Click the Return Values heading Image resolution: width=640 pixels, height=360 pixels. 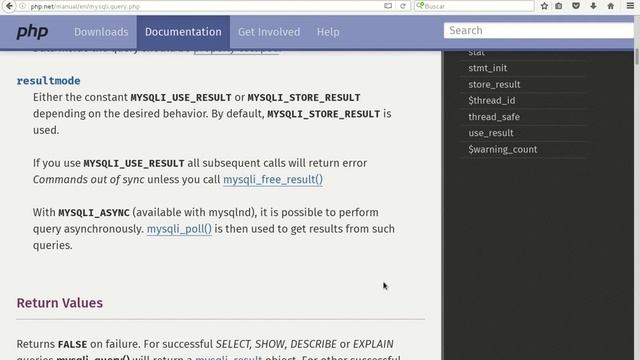pyautogui.click(x=60, y=303)
